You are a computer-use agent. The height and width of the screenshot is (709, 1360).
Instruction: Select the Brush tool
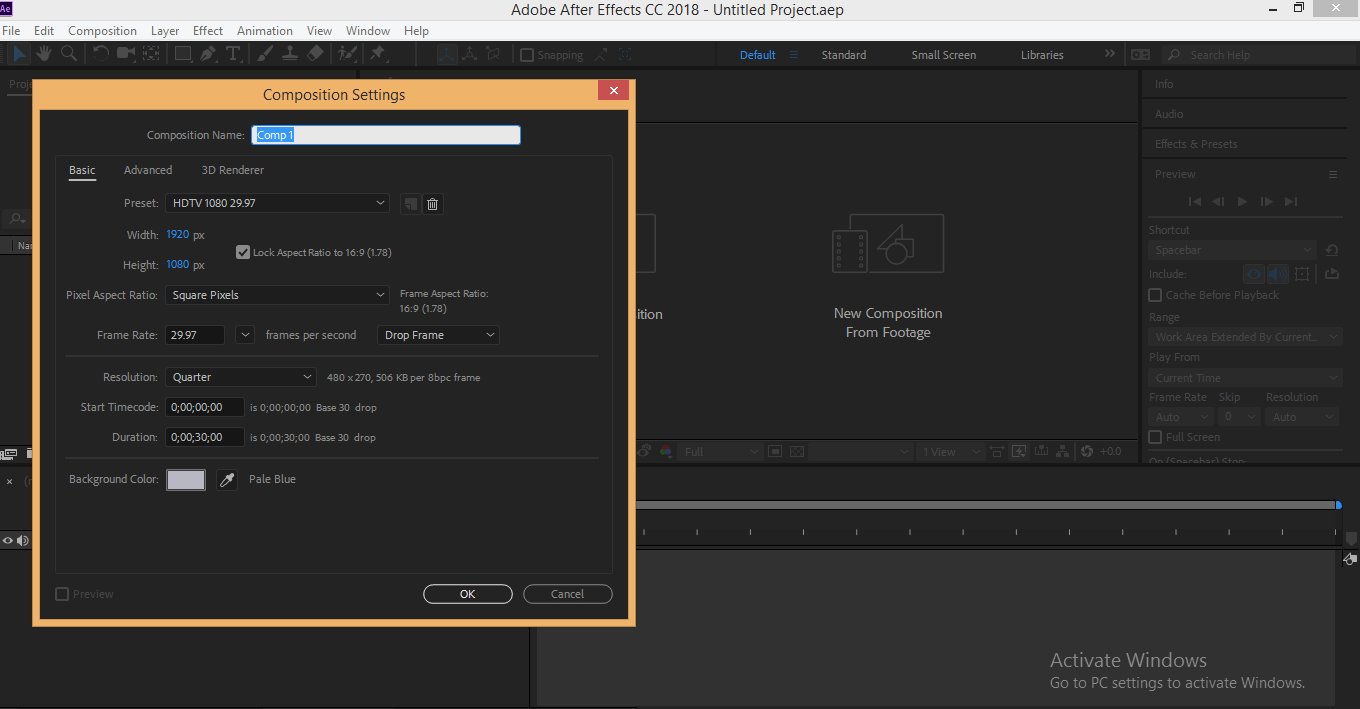click(x=265, y=54)
